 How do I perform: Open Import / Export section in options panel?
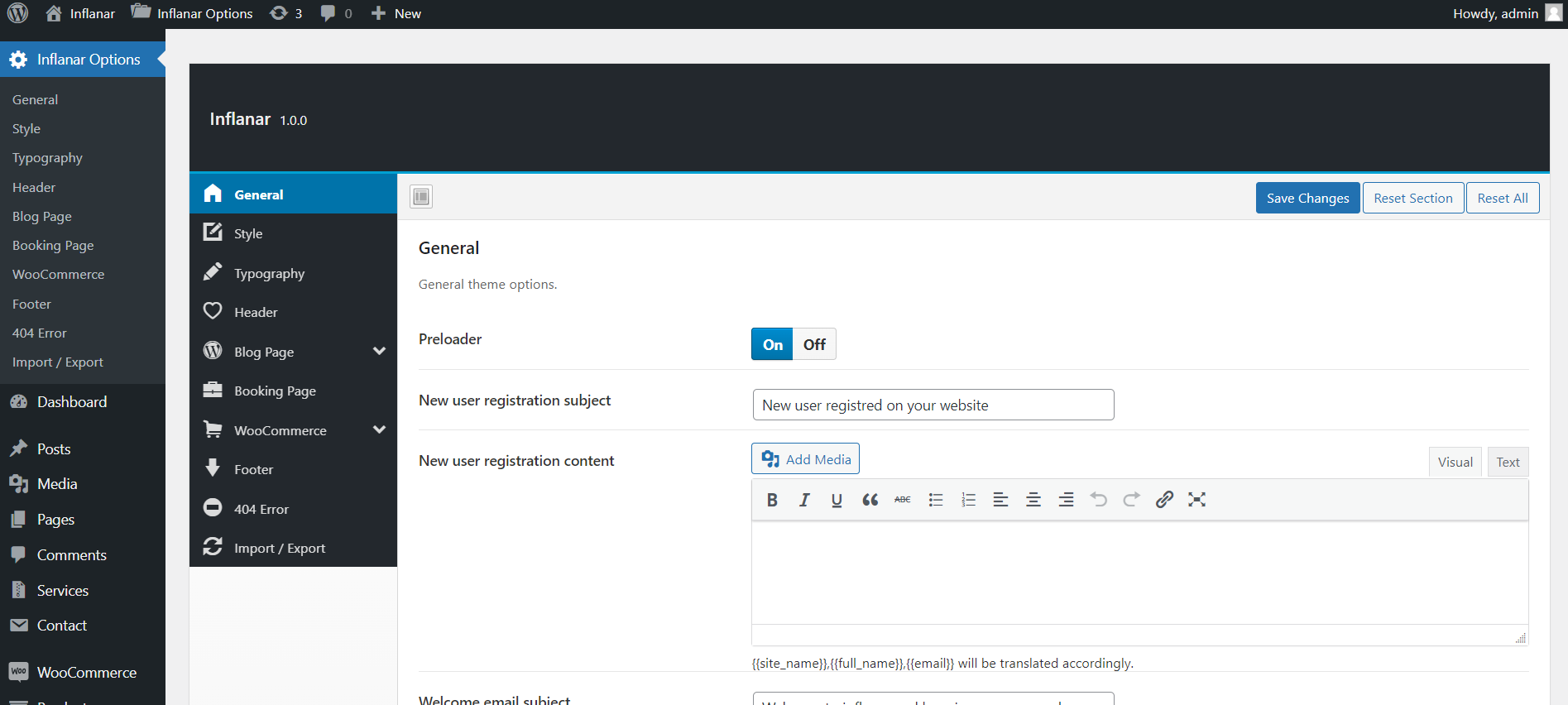coord(293,548)
